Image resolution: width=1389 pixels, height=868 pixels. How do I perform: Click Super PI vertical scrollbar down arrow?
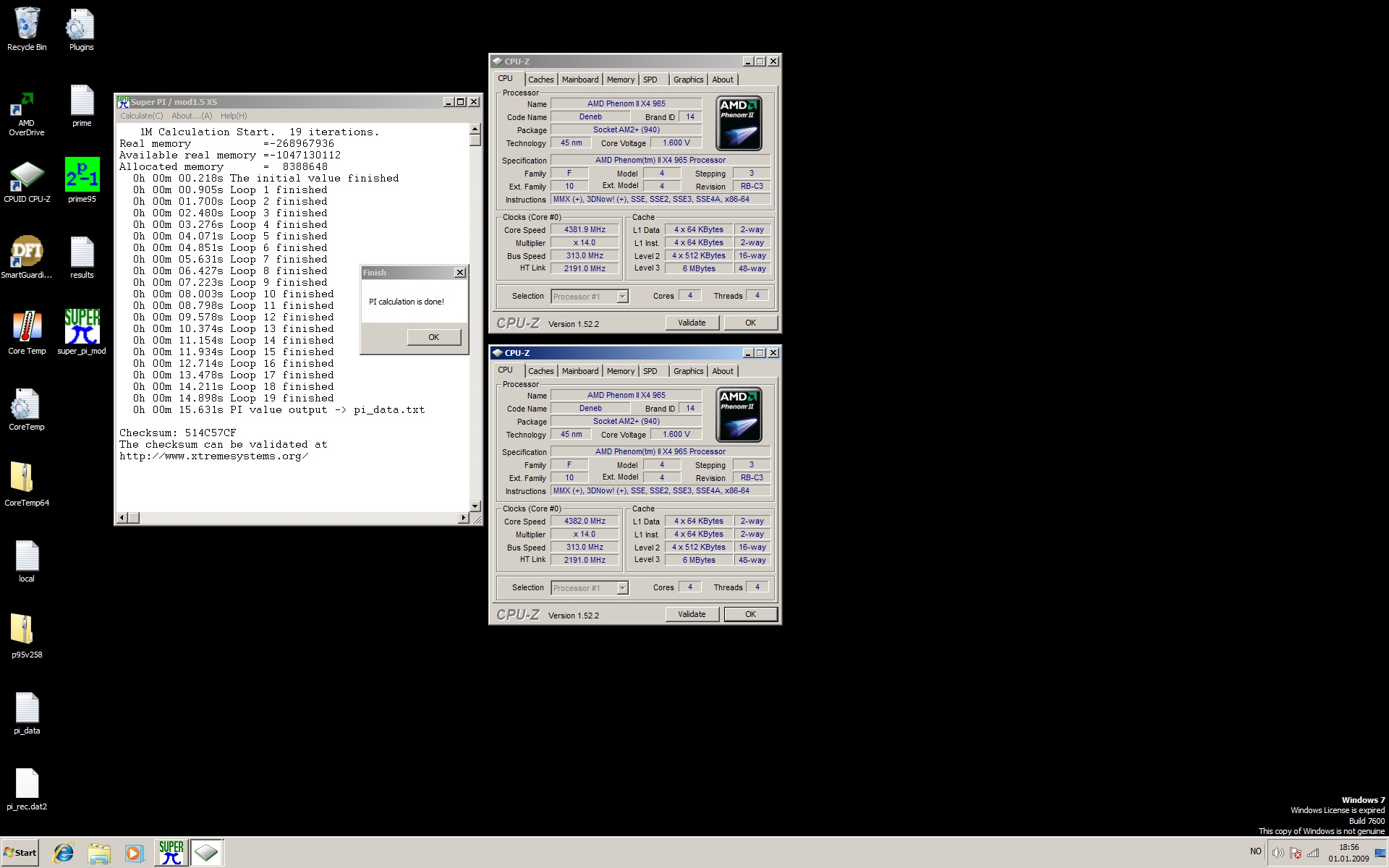(475, 506)
